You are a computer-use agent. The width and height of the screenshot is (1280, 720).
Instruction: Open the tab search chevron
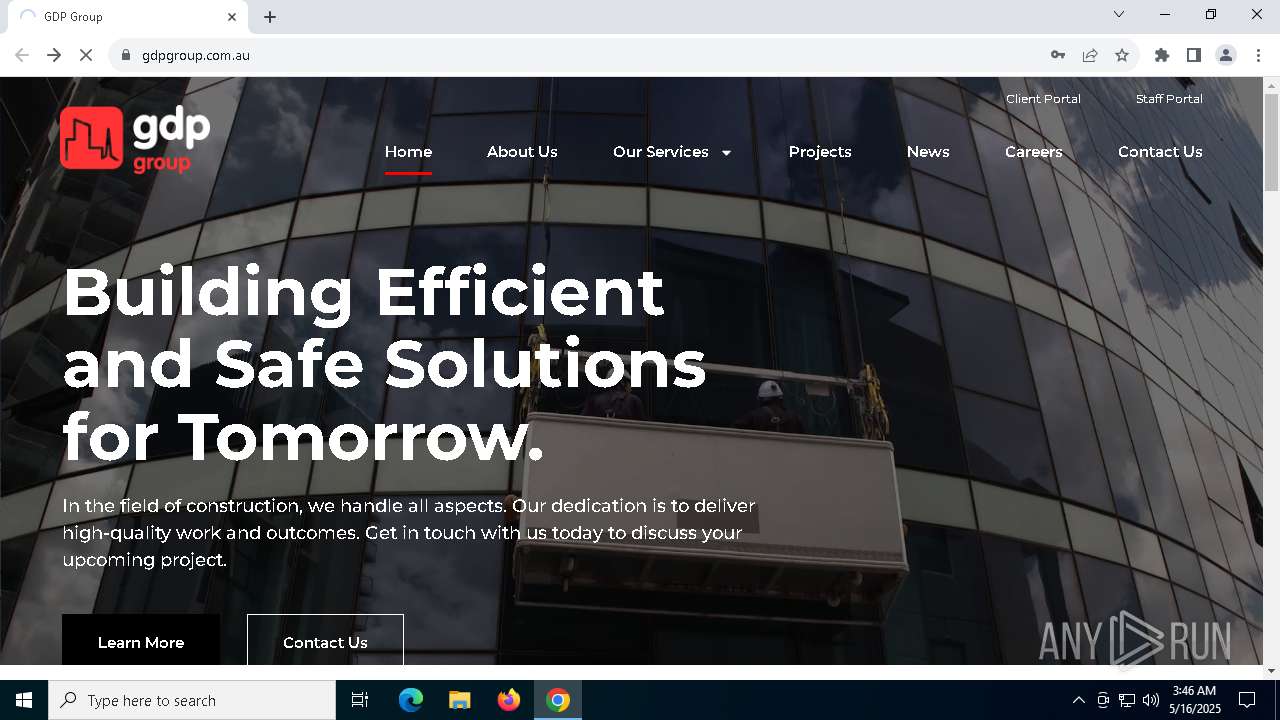pyautogui.click(x=1119, y=14)
